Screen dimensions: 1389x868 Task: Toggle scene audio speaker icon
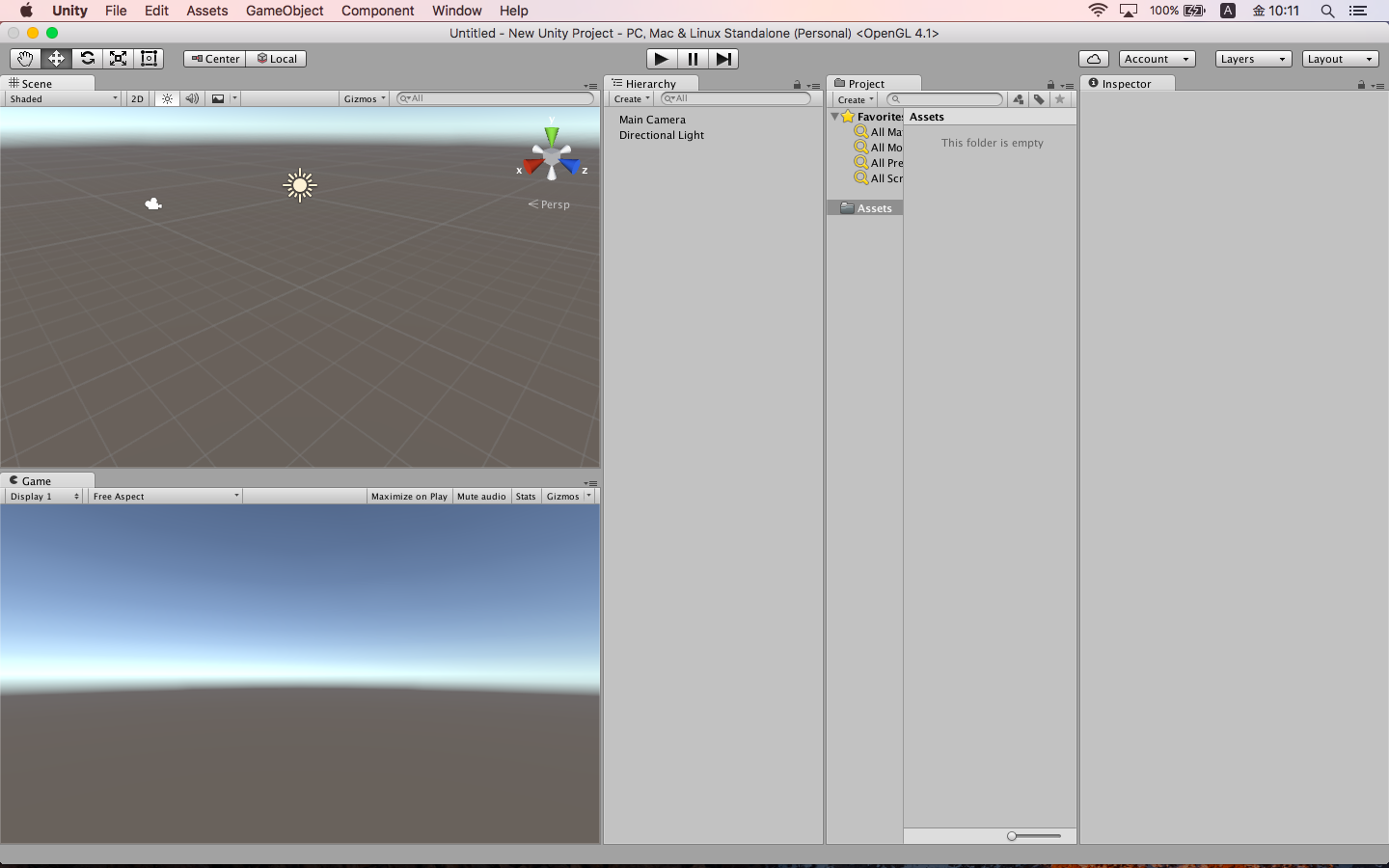click(192, 98)
